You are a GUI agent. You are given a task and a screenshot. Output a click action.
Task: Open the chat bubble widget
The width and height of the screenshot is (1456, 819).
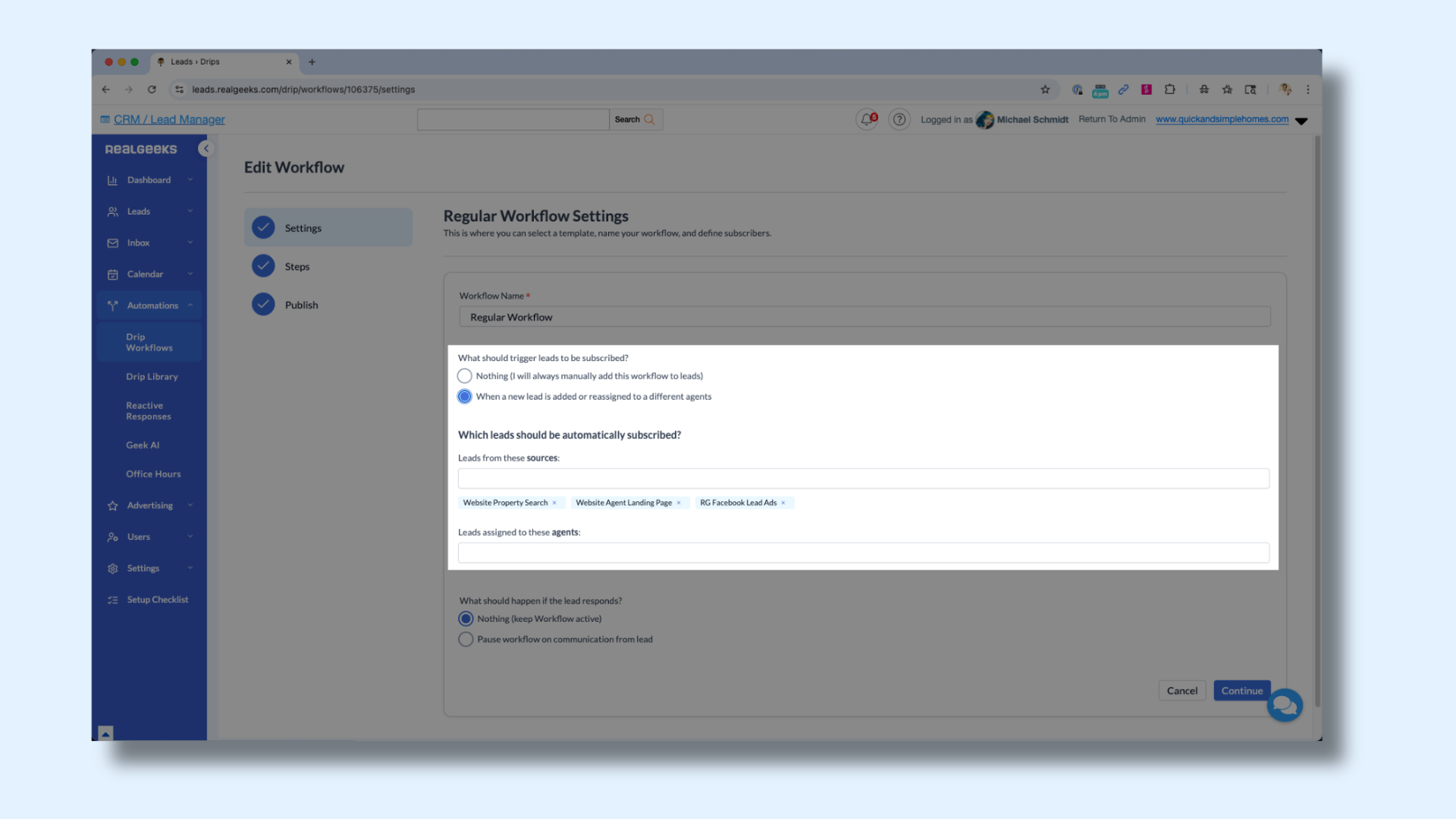(1285, 704)
